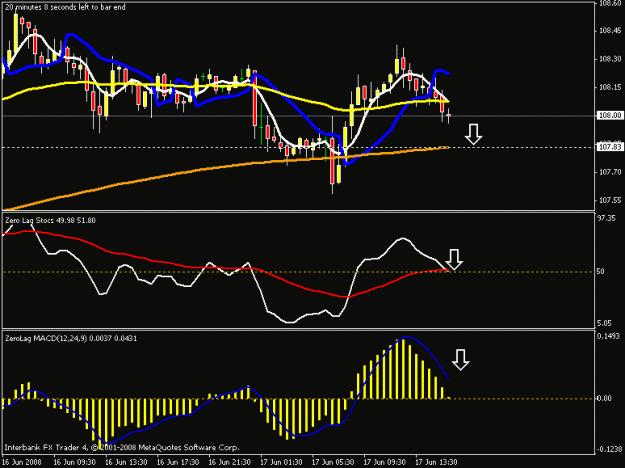The width and height of the screenshot is (625, 468).
Task: Click the 108.45 price scale label
Action: point(610,31)
